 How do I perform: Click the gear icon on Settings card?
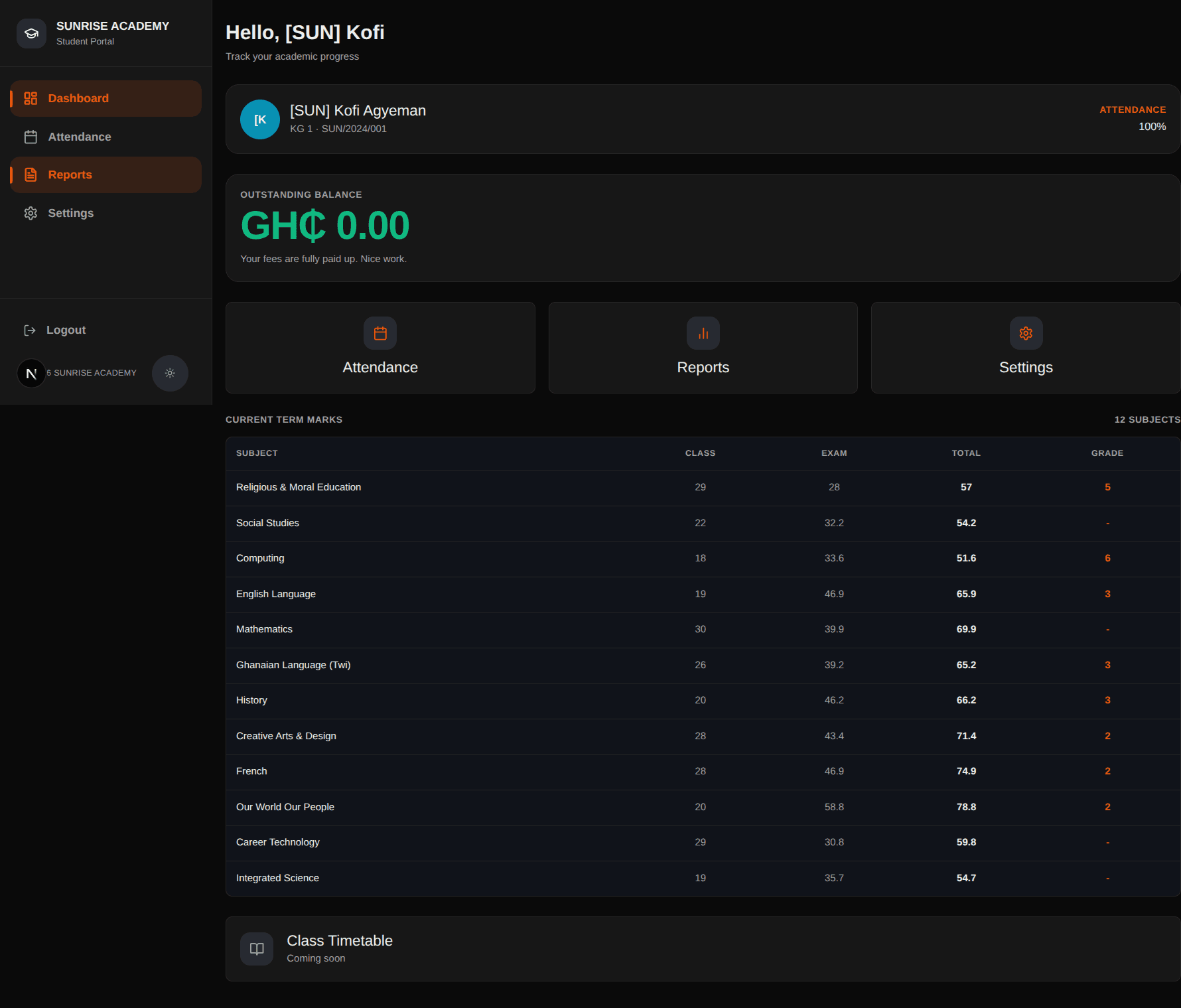point(1026,333)
